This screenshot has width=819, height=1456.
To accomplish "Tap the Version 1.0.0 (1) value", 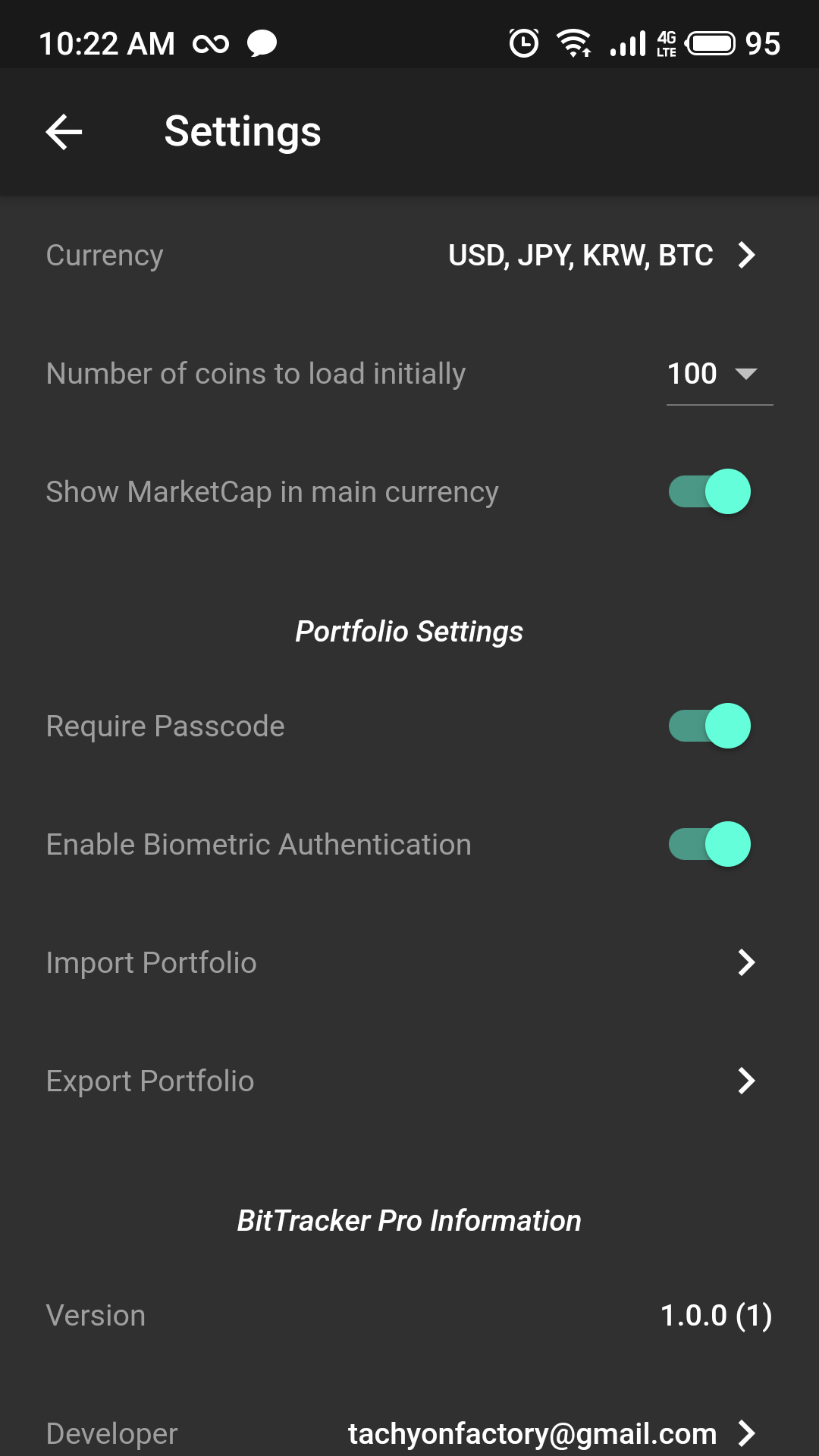I will [x=716, y=1316].
